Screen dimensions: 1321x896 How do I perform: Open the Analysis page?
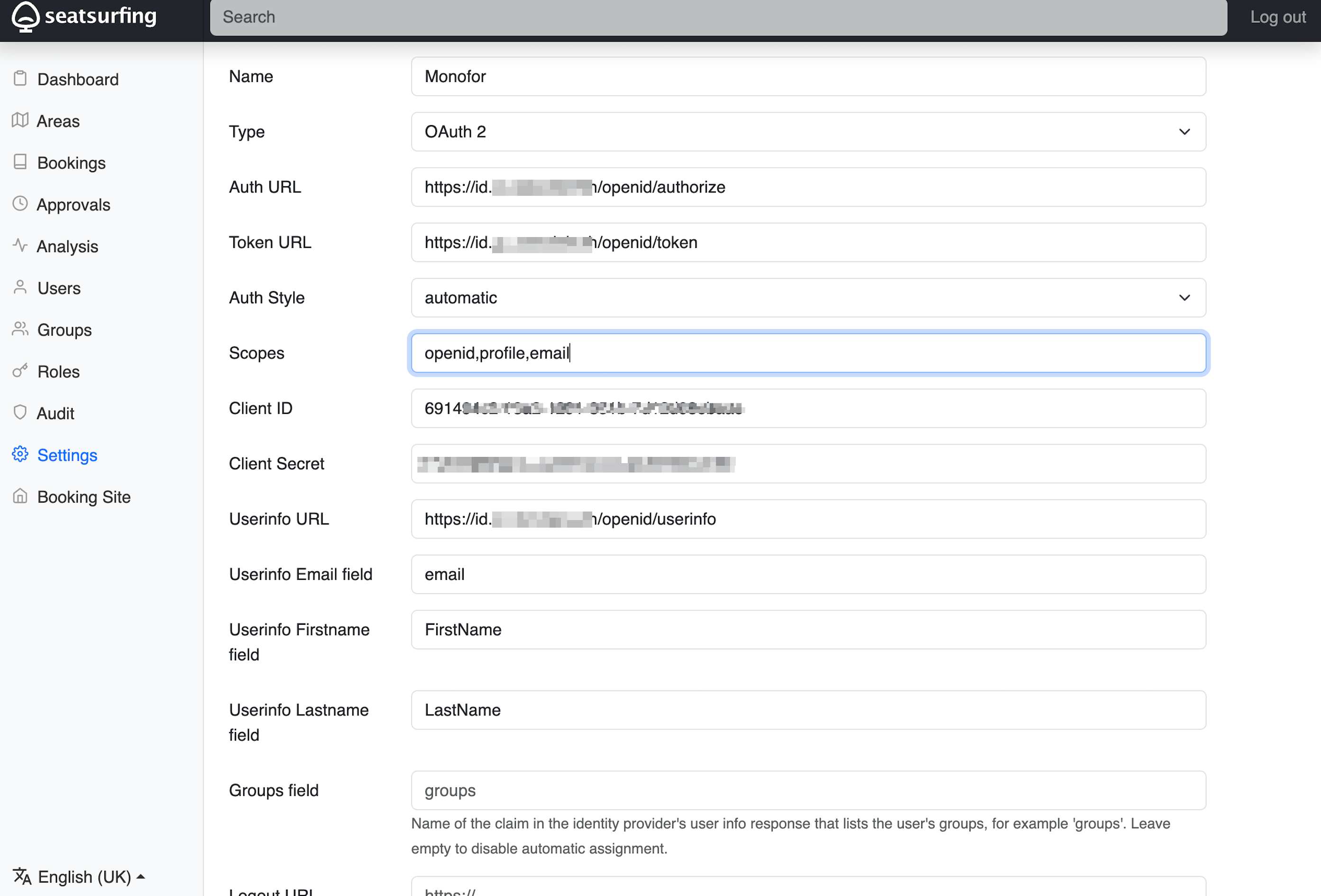click(x=67, y=247)
